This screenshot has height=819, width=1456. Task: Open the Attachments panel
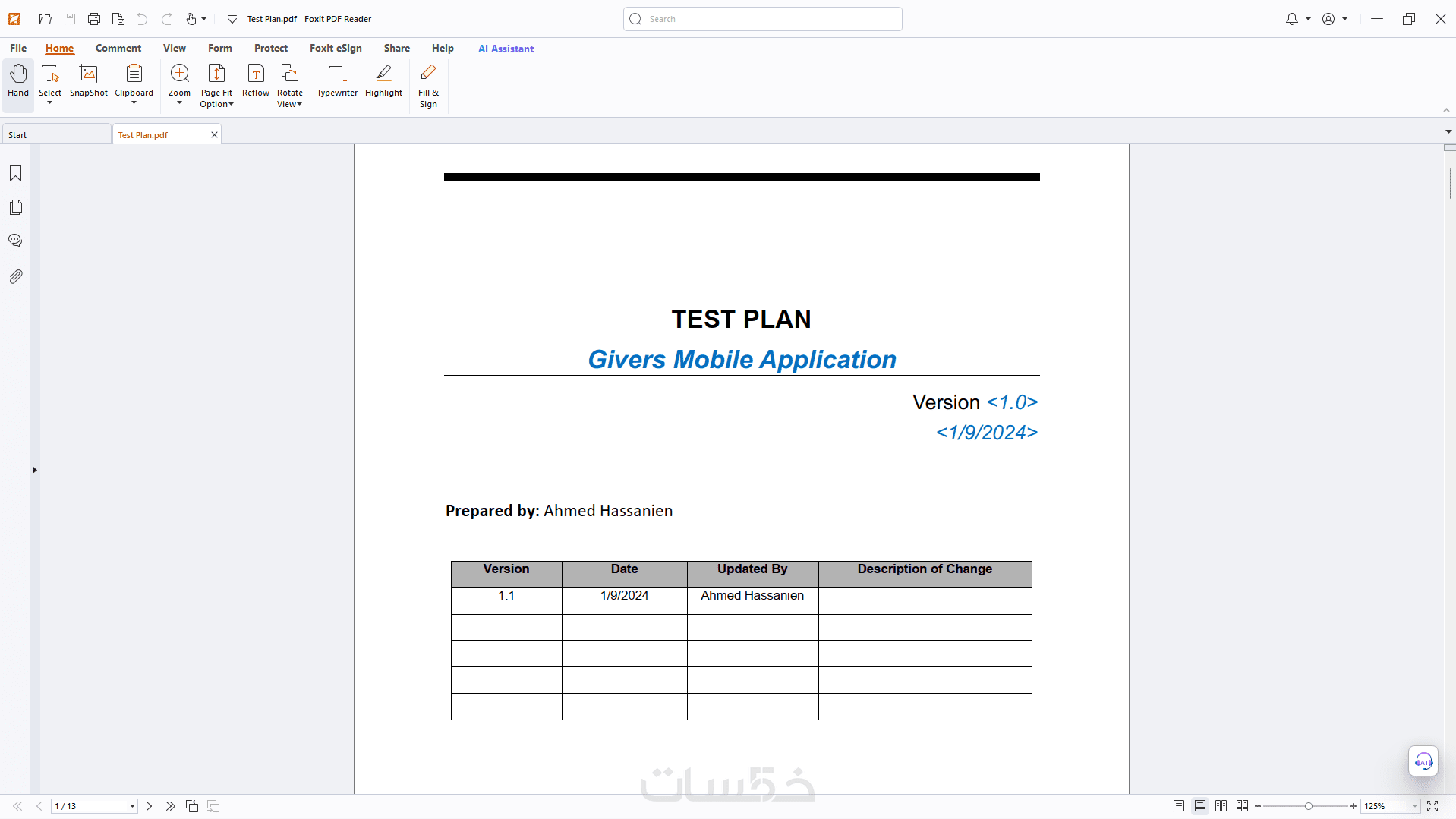point(15,276)
